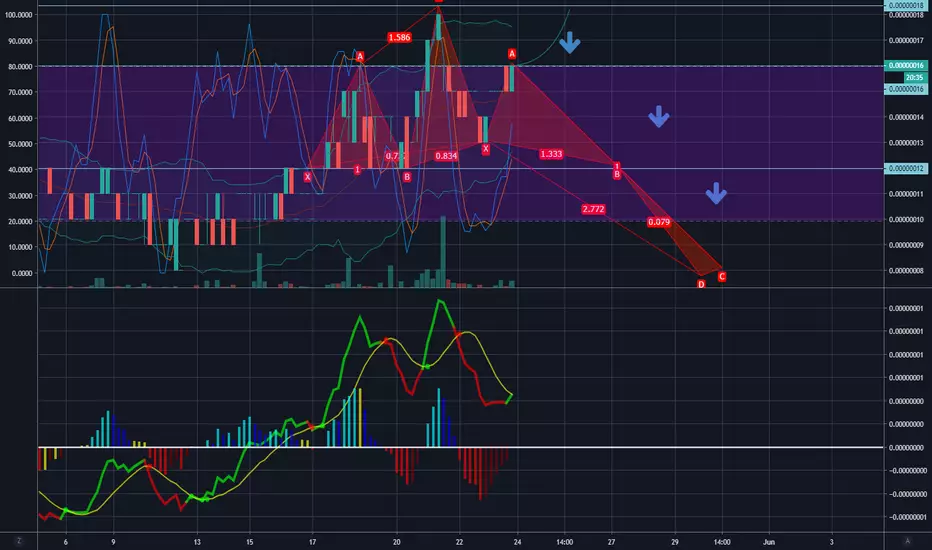Toggle the auto-scale 'A' button
Screen dimensions: 932x550
pos(907,541)
